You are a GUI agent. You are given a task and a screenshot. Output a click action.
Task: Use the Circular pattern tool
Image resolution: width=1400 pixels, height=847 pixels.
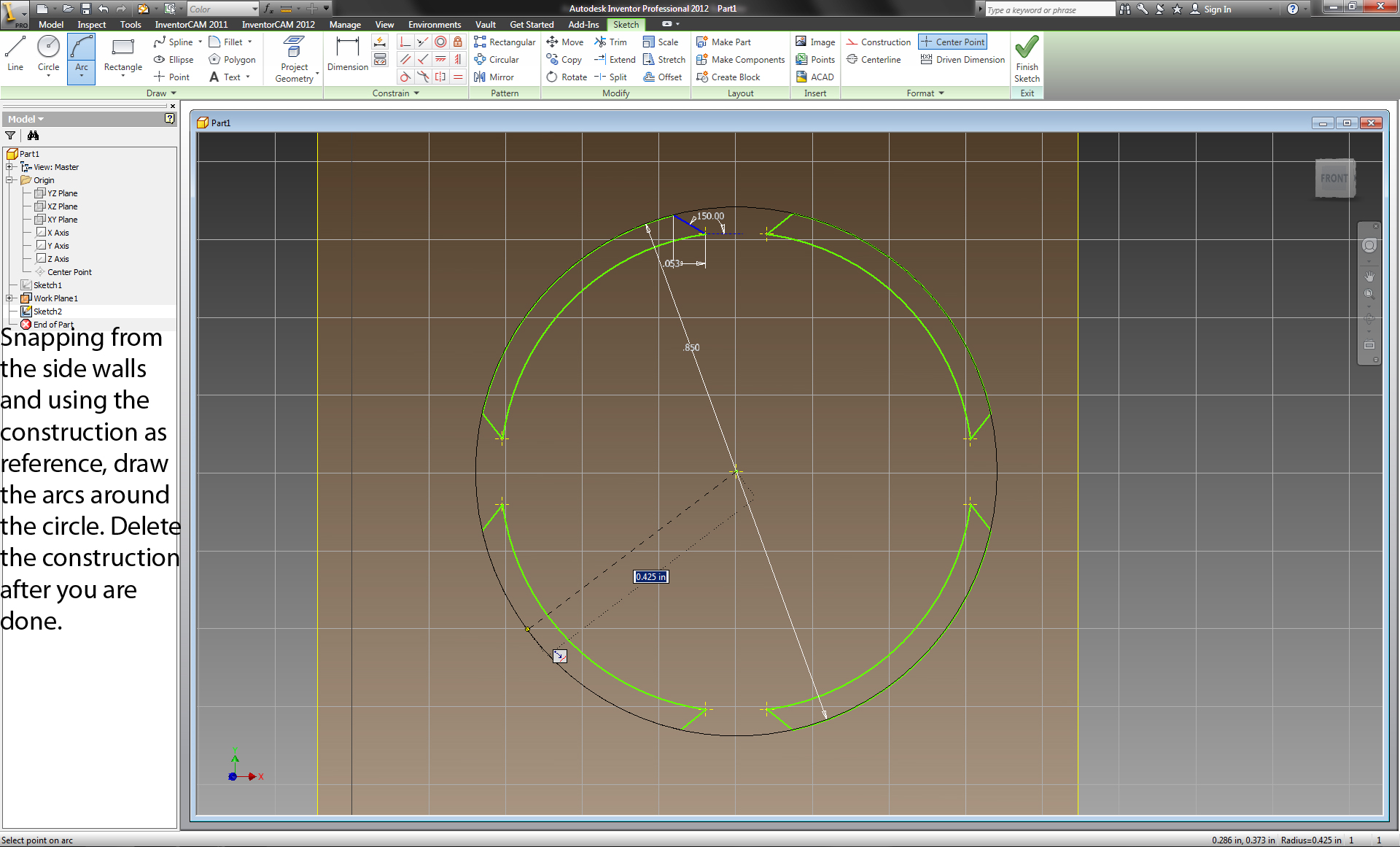tap(497, 60)
